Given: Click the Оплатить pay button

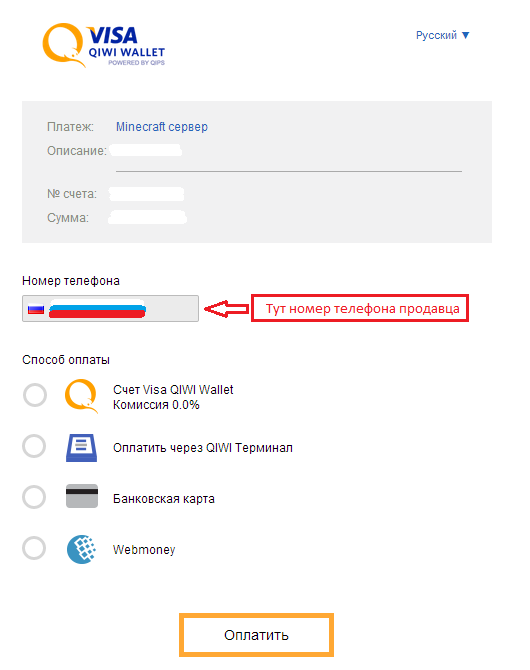Looking at the screenshot, I should (x=256, y=635).
